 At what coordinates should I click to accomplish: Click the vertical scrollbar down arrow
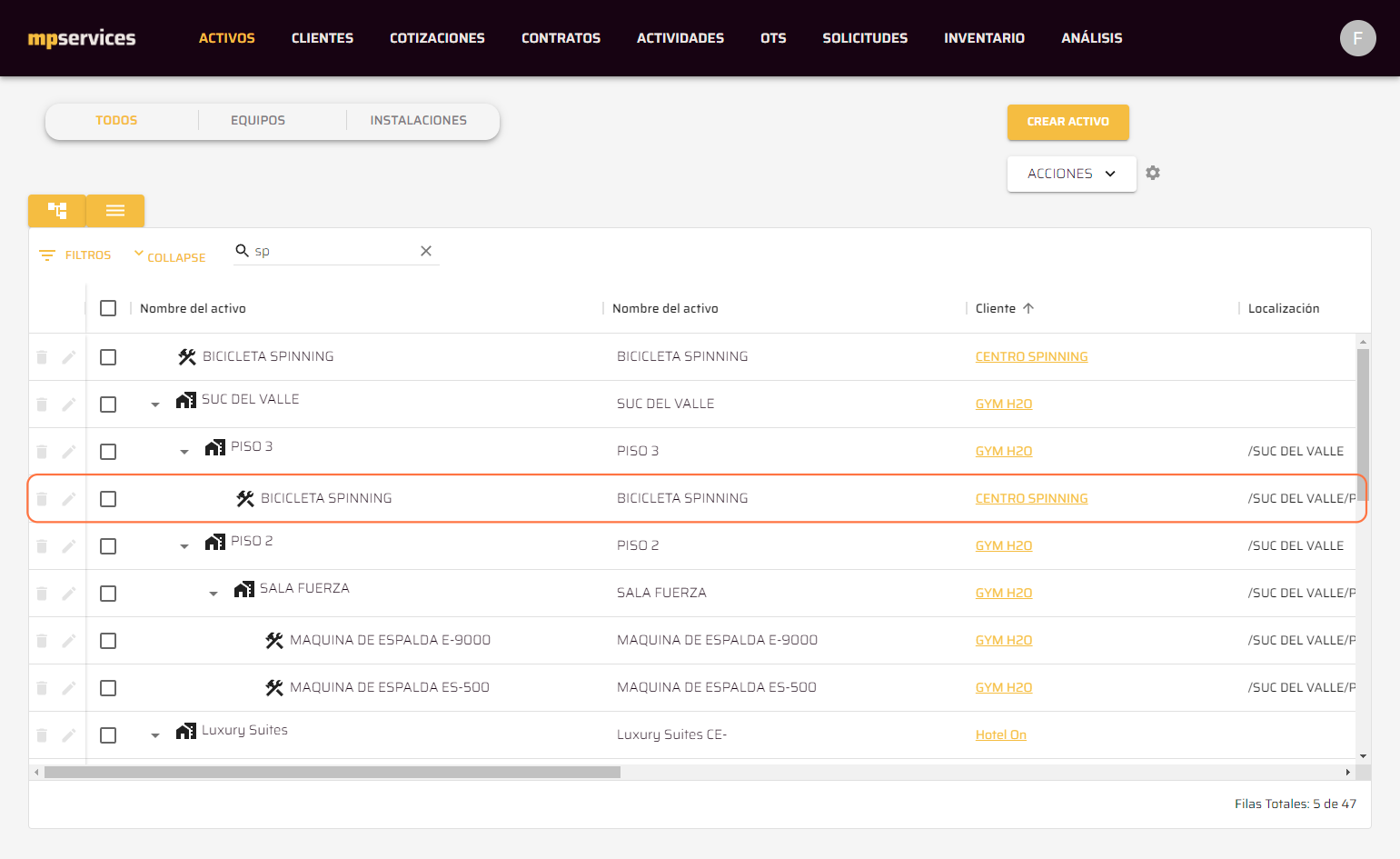1363,756
